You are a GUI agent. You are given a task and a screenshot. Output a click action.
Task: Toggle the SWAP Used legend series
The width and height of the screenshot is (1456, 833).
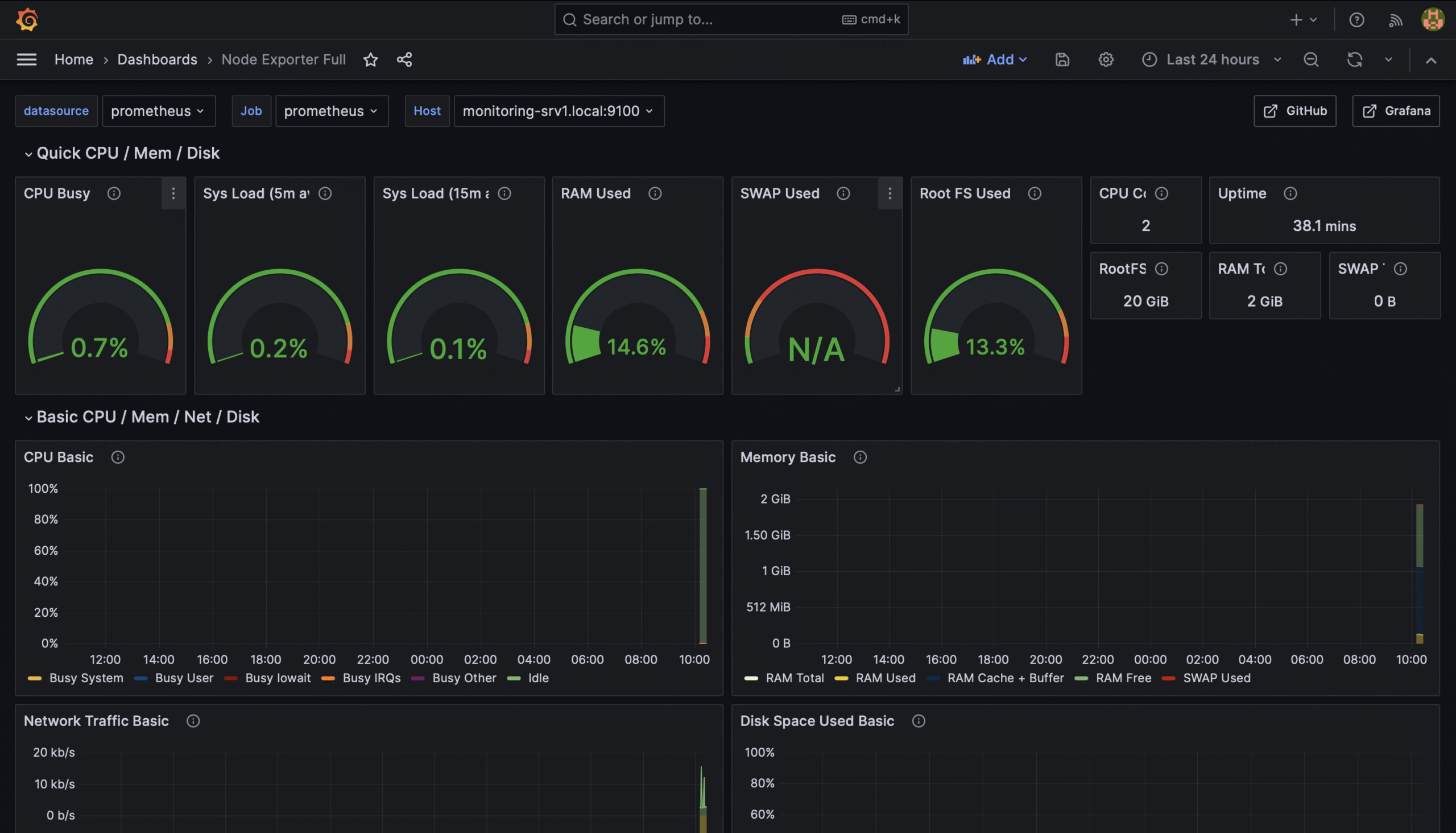pyautogui.click(x=1216, y=678)
